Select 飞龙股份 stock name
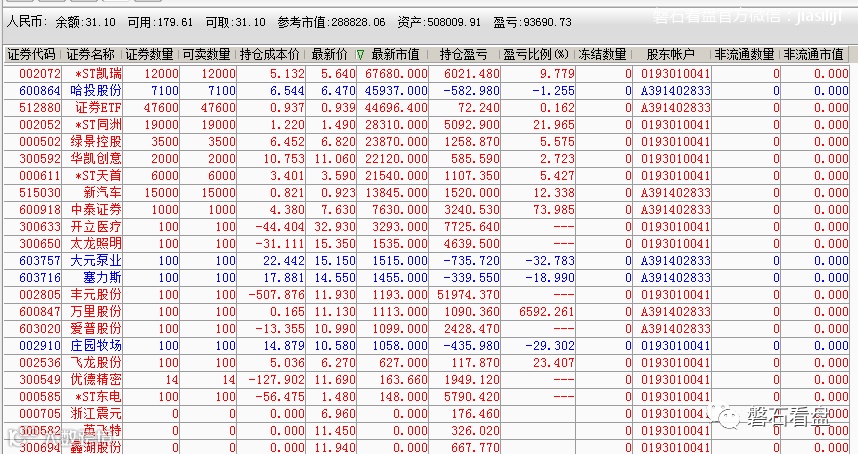 click(96, 362)
